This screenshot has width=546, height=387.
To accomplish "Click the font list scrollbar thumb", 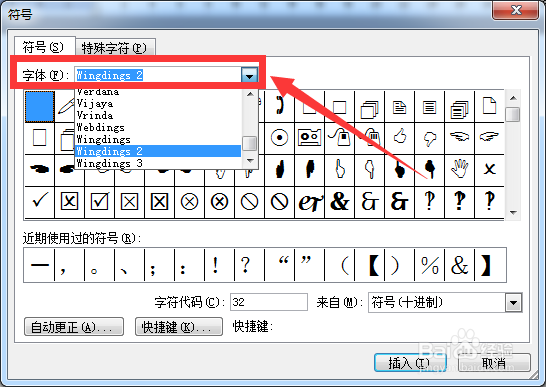I will [x=250, y=143].
